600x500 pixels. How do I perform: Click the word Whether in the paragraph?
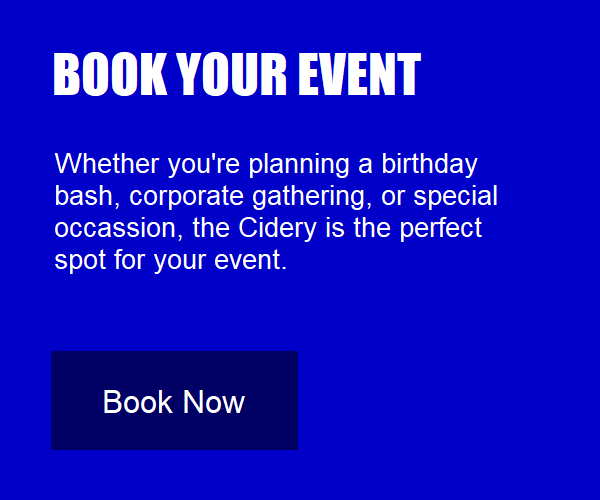107,163
